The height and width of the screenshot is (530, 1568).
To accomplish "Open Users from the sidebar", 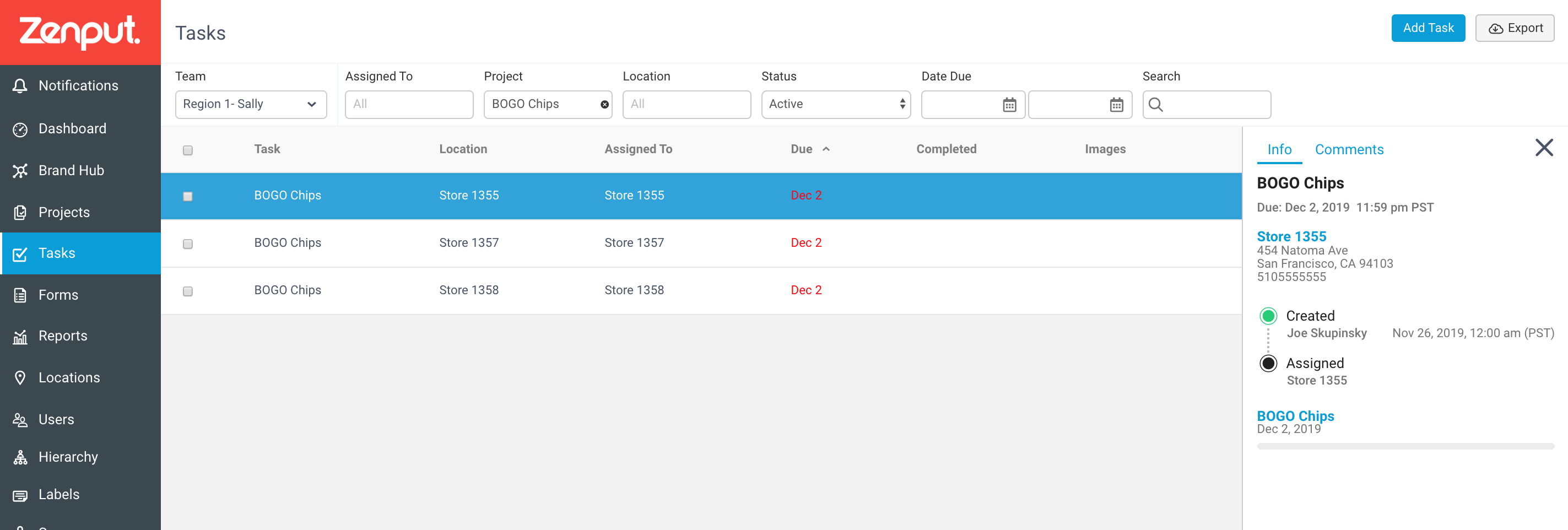I will pyautogui.click(x=80, y=420).
